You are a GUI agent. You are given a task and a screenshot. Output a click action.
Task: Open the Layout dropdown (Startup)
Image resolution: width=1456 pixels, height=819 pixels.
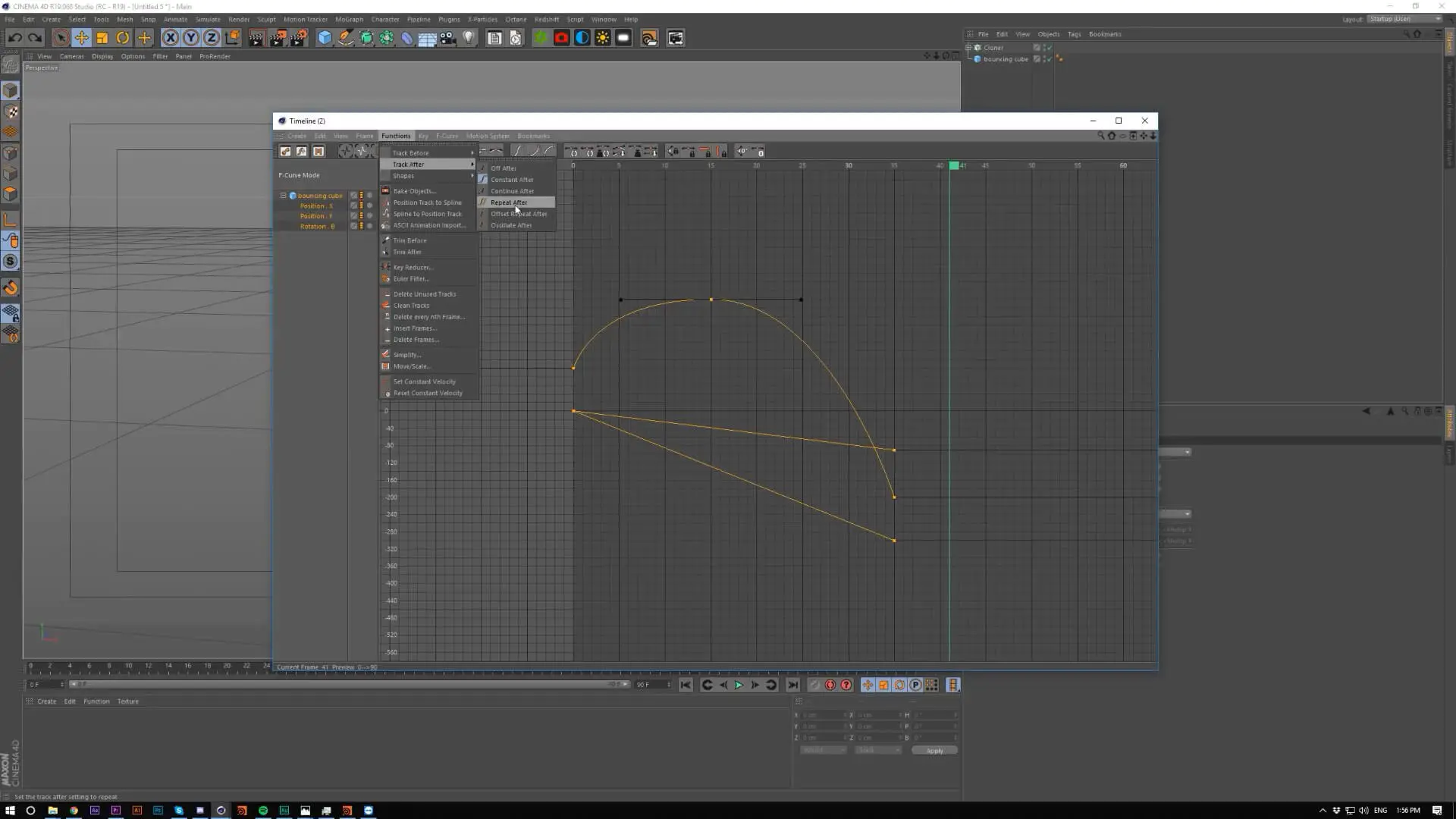(x=1404, y=19)
